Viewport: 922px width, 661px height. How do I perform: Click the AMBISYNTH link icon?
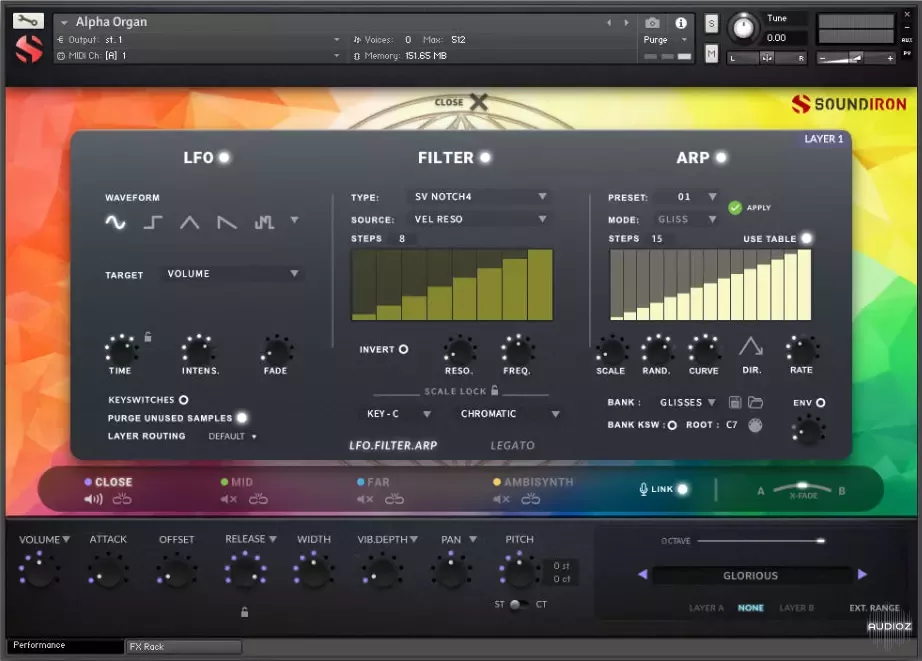click(x=530, y=499)
